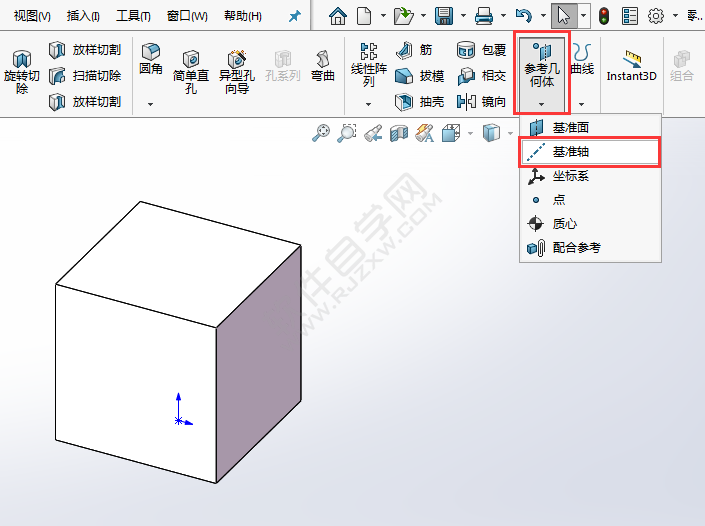Select the shaded purple face of the cube
The image size is (705, 526).
pyautogui.click(x=259, y=364)
